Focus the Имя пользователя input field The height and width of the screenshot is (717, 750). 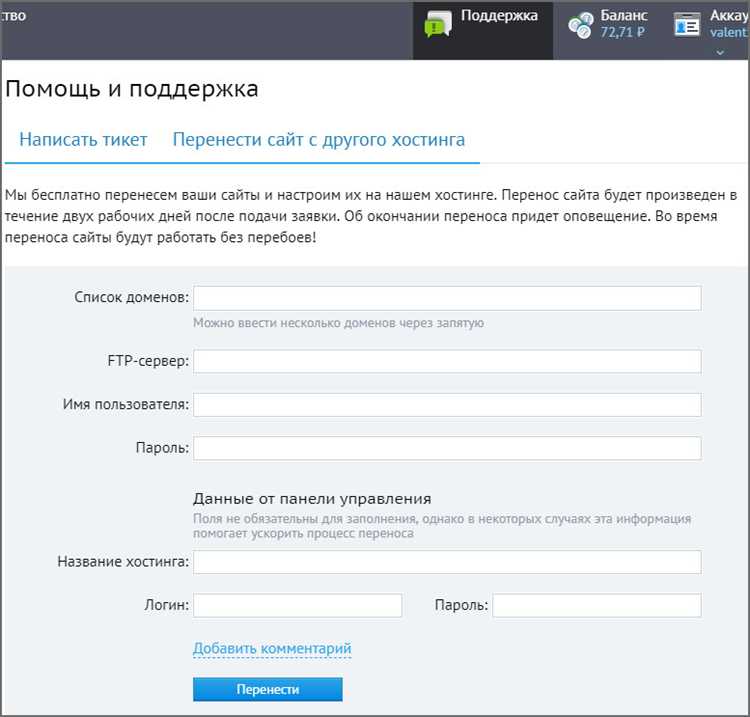point(447,405)
